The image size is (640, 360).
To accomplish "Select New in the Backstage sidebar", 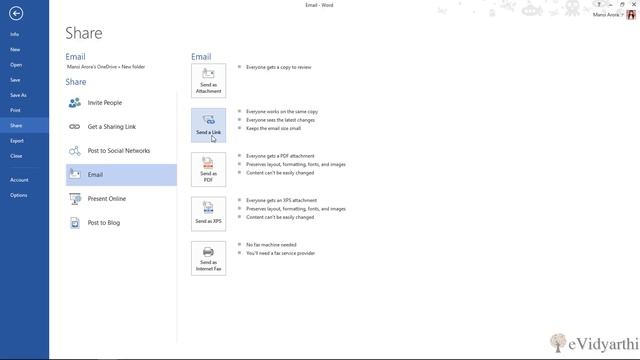I will (x=15, y=49).
